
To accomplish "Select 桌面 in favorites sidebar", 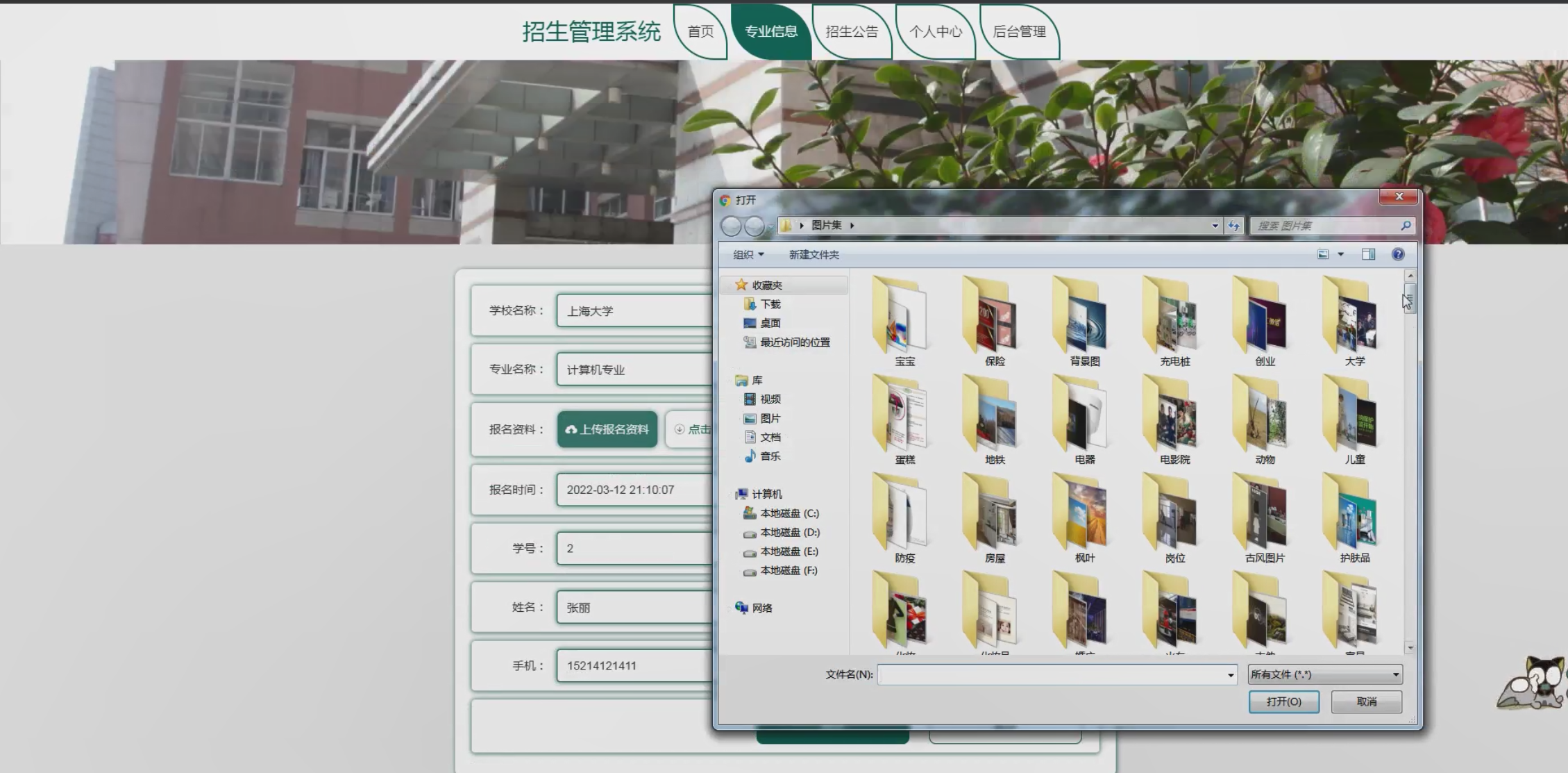I will pyautogui.click(x=770, y=323).
